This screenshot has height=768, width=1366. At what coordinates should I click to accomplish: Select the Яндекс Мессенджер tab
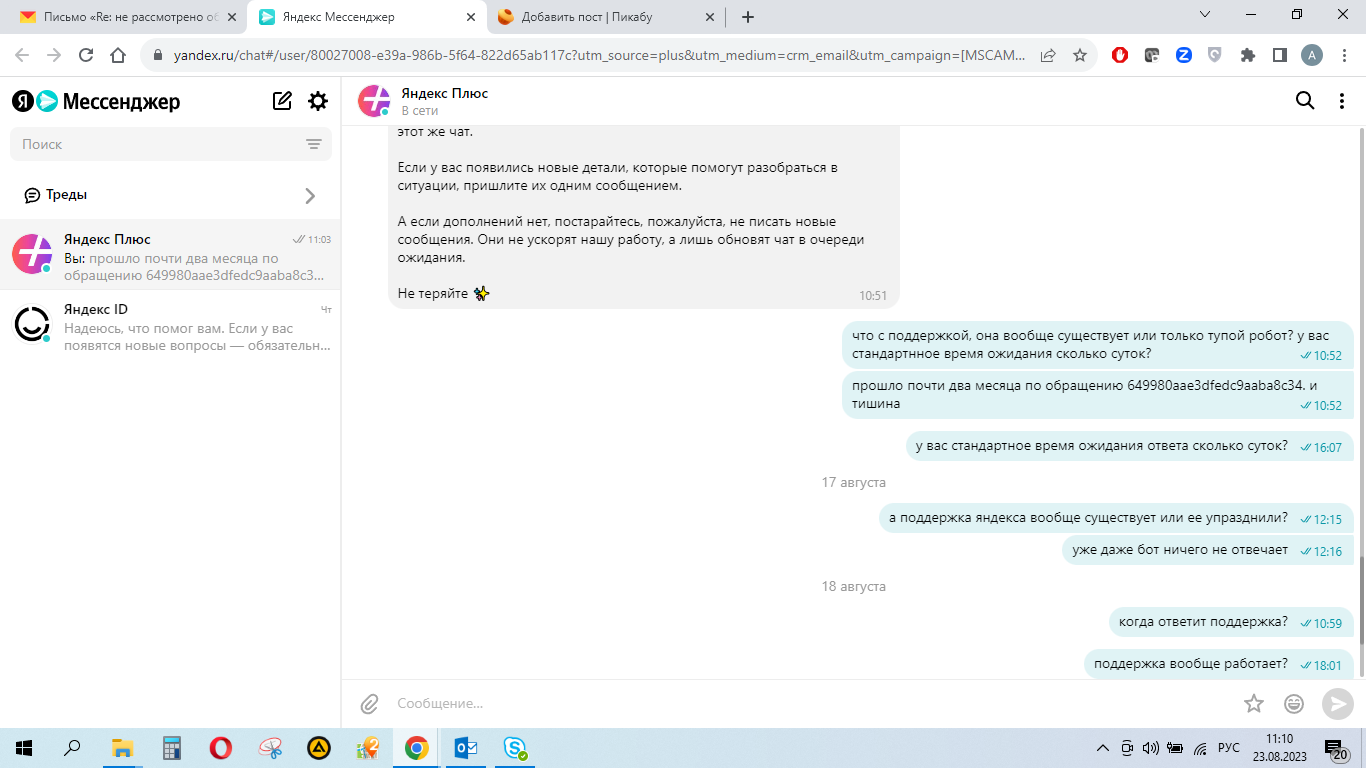pos(365,17)
